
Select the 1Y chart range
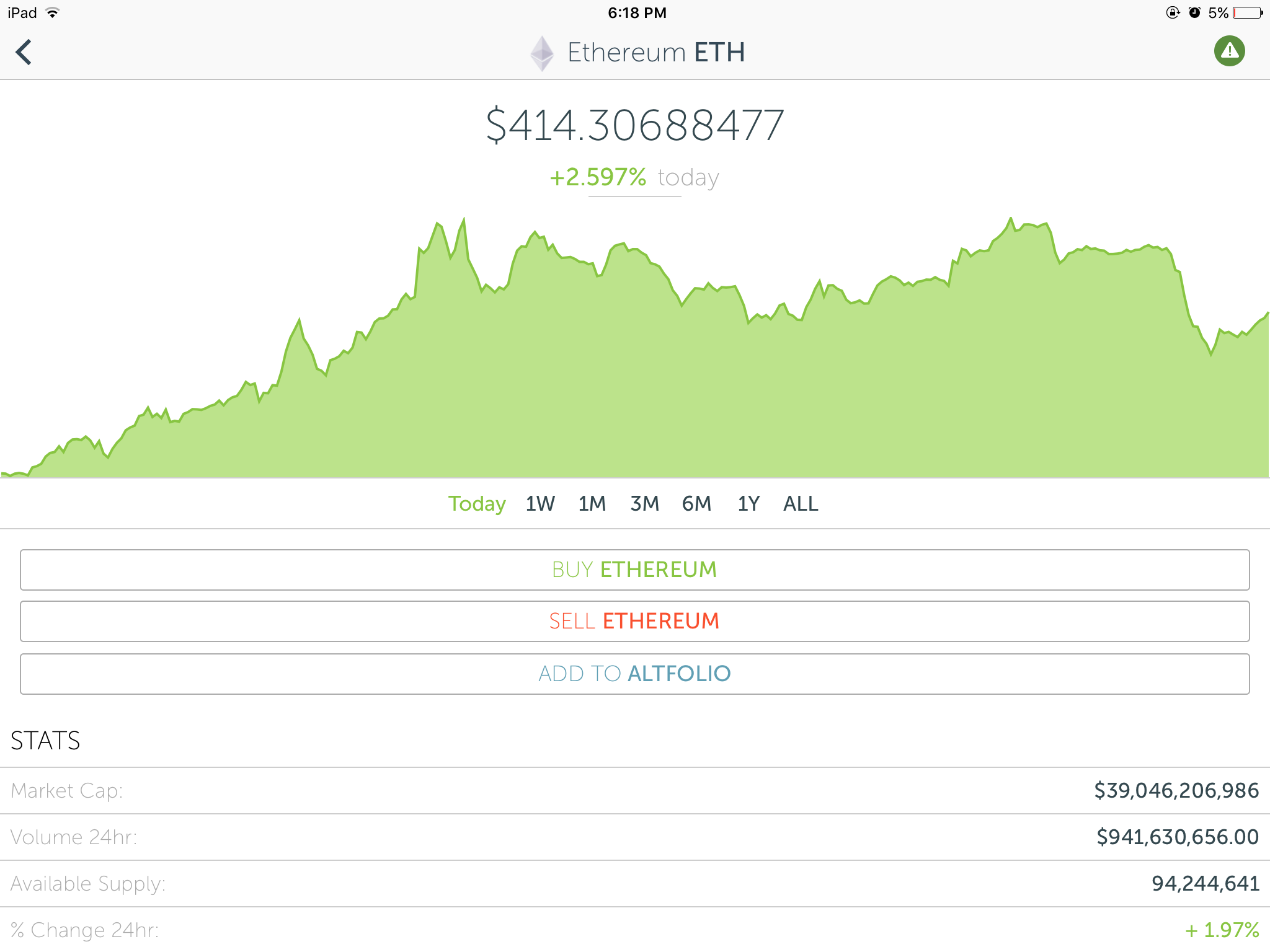748,503
